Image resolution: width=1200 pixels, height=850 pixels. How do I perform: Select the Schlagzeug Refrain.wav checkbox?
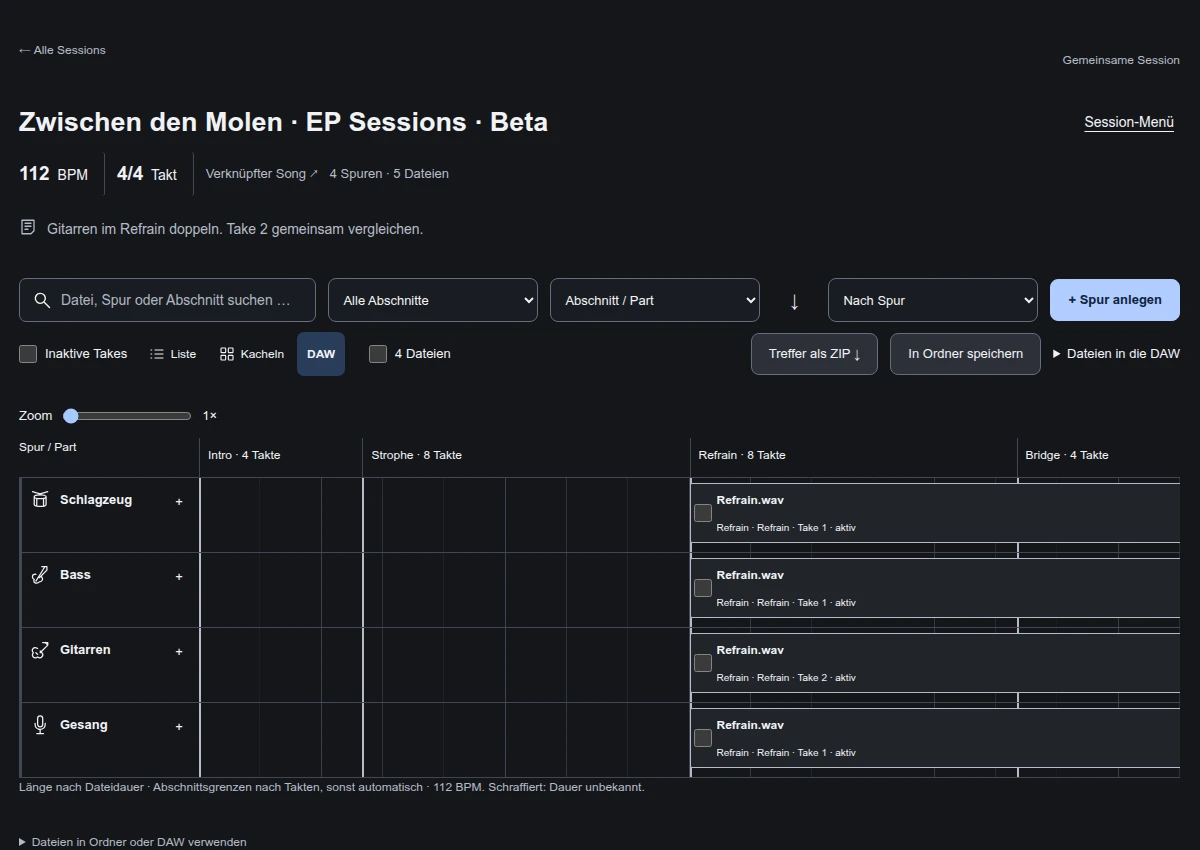coord(703,513)
